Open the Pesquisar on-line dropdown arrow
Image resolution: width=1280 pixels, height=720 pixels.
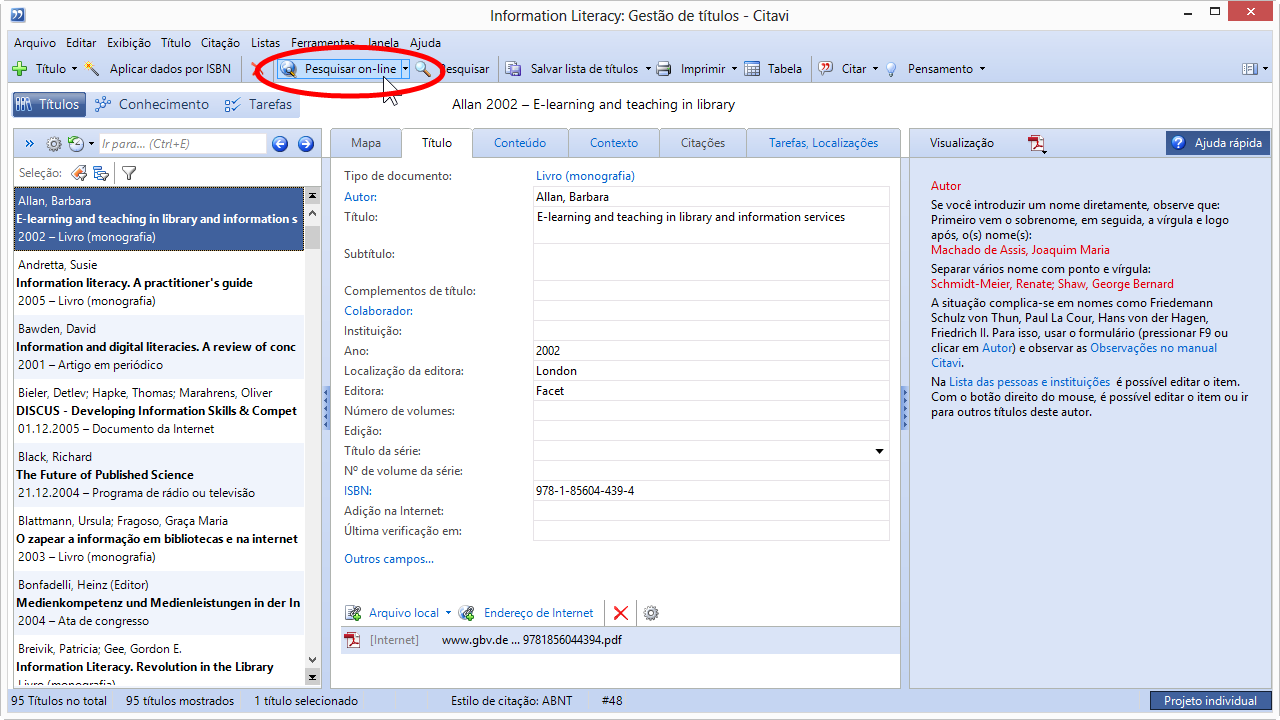point(405,69)
